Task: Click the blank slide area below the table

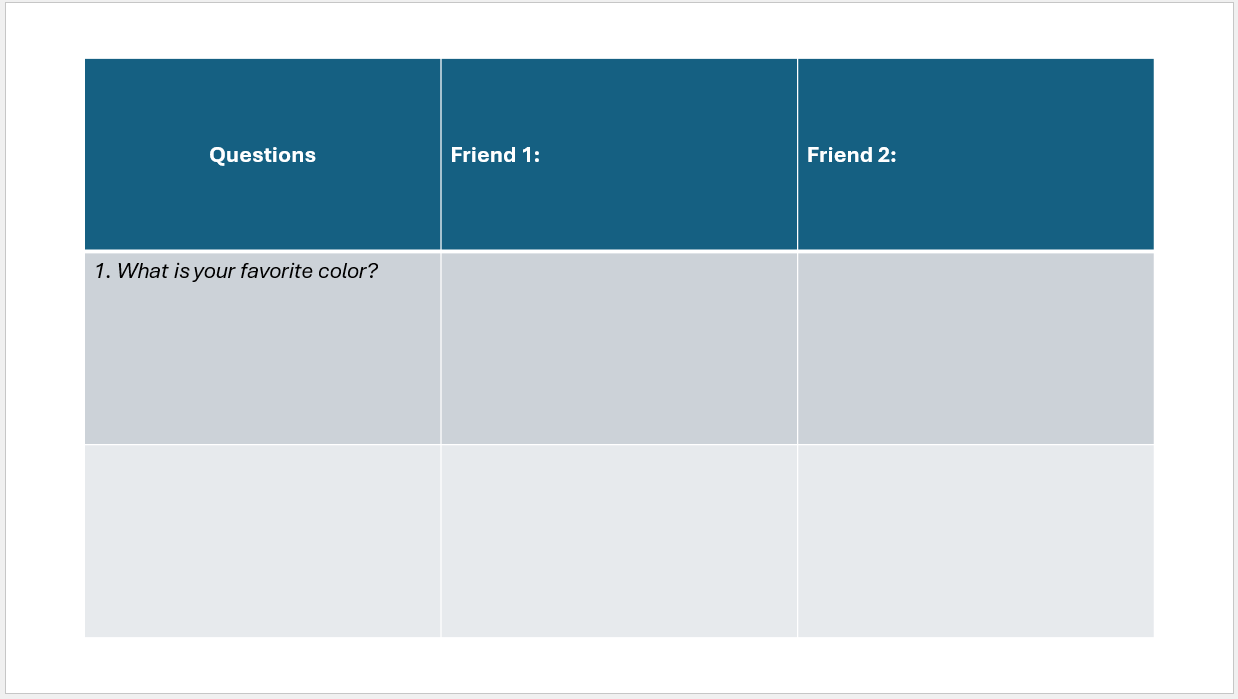Action: coord(619,665)
